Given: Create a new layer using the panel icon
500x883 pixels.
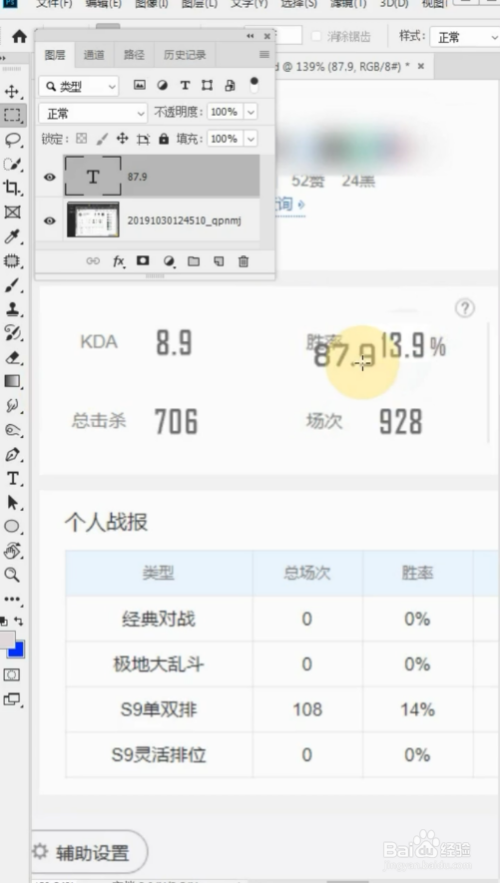Looking at the screenshot, I should [218, 261].
